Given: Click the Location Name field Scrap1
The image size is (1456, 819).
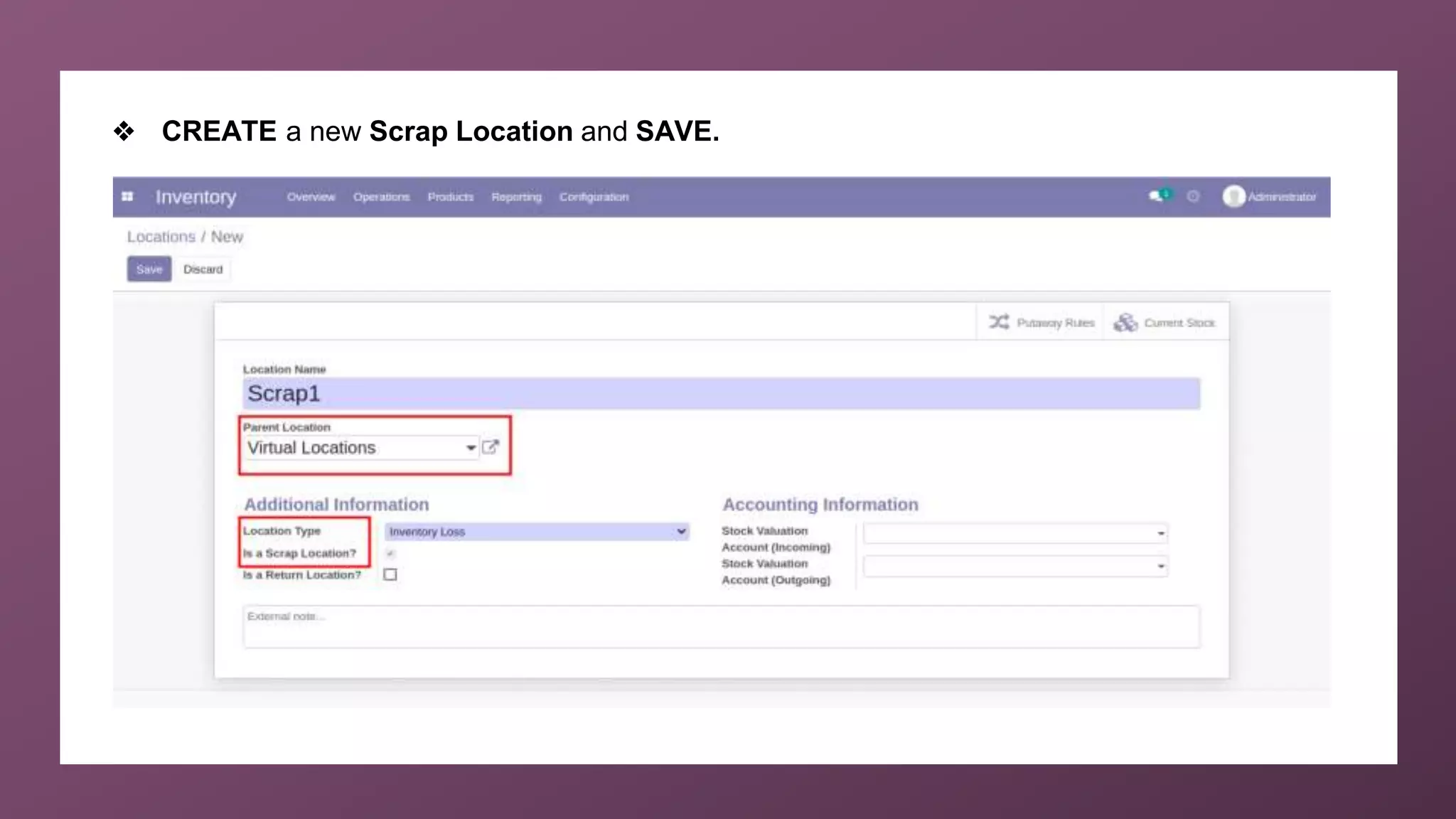Looking at the screenshot, I should 721,393.
